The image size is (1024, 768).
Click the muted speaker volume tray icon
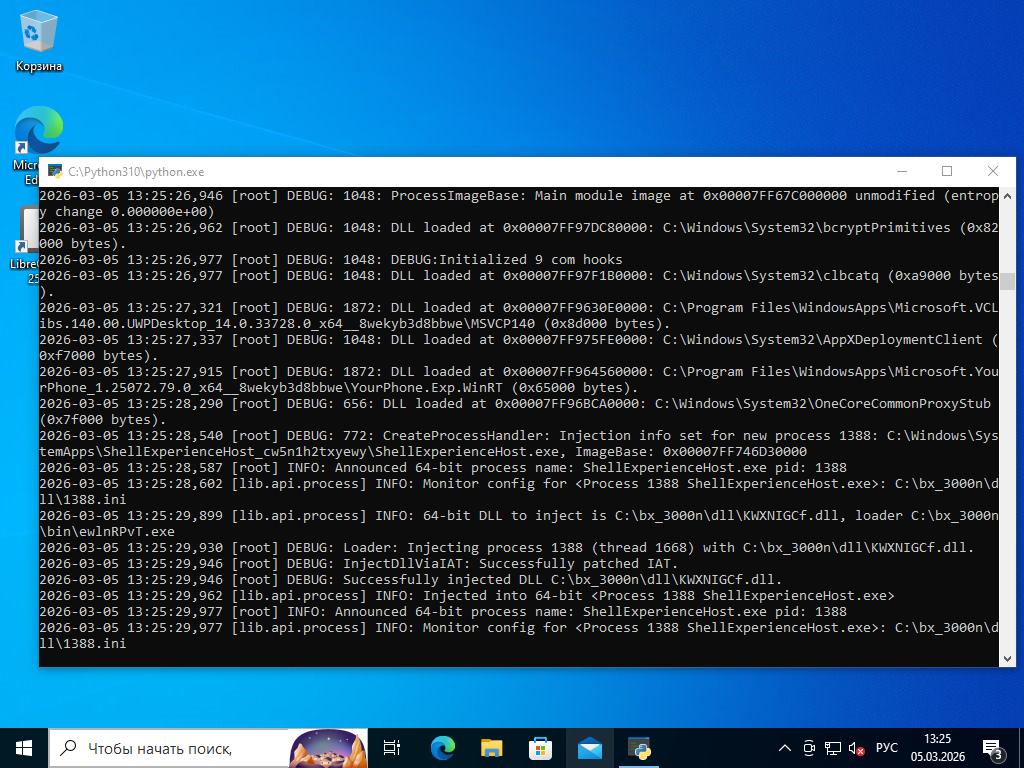856,748
